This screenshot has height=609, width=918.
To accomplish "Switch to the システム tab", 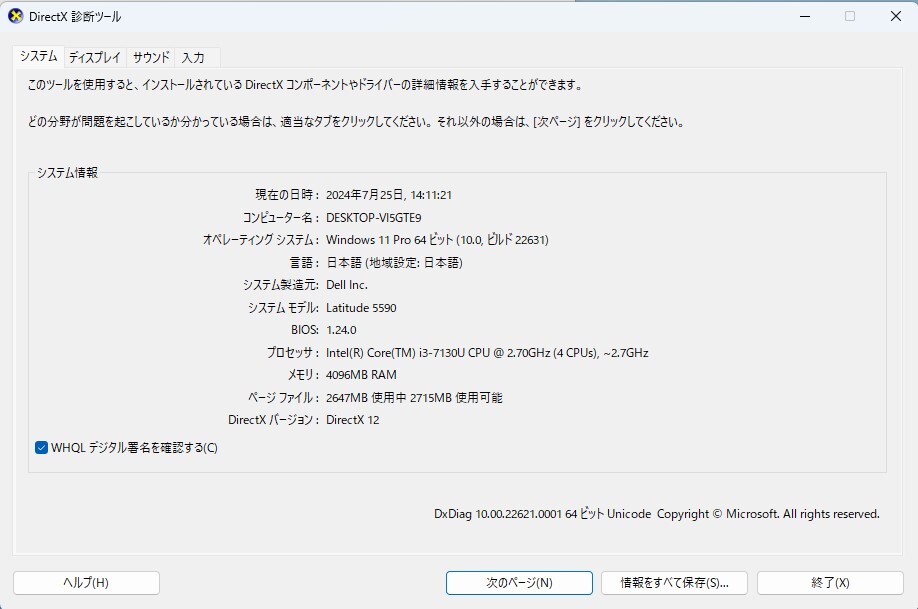I will tap(39, 56).
